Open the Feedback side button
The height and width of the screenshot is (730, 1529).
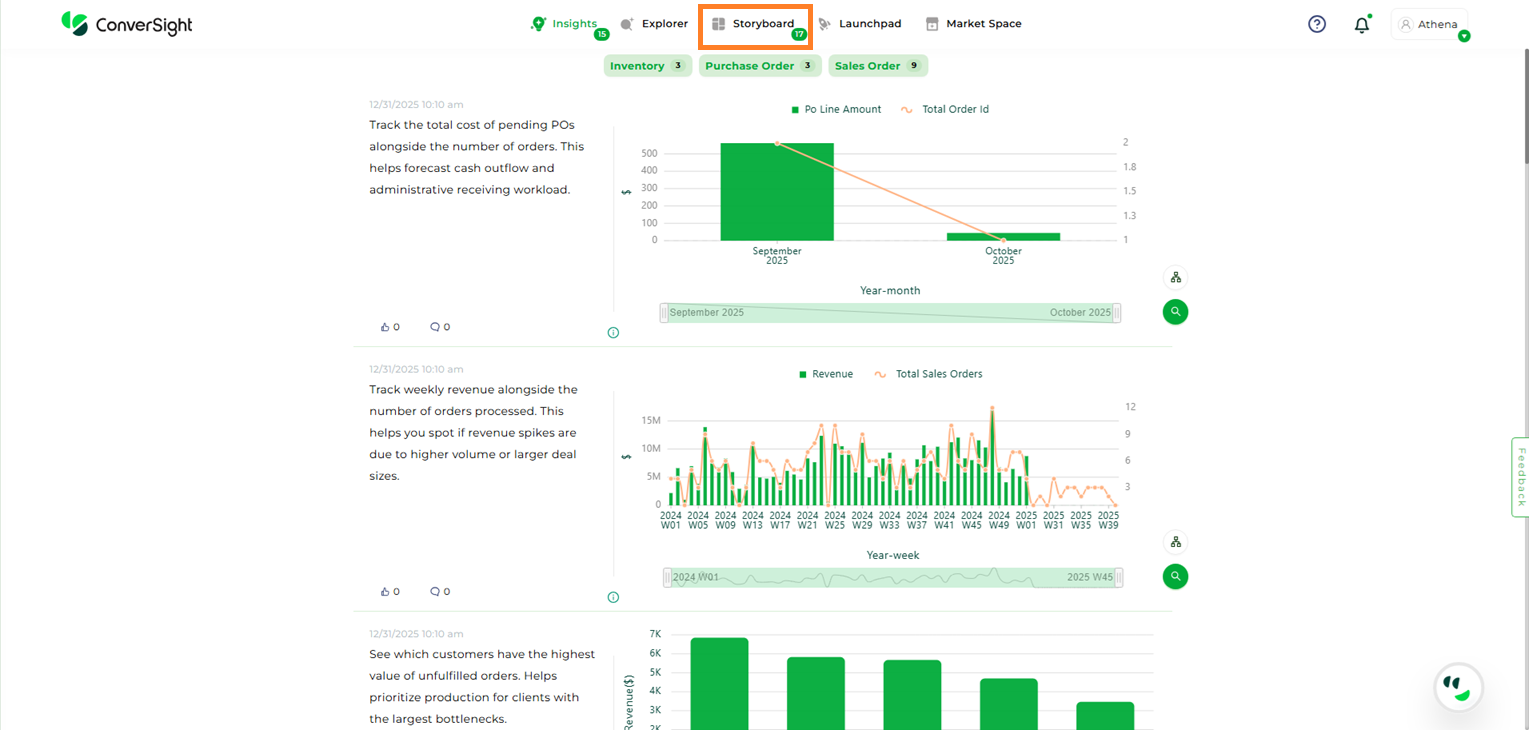(x=1520, y=477)
